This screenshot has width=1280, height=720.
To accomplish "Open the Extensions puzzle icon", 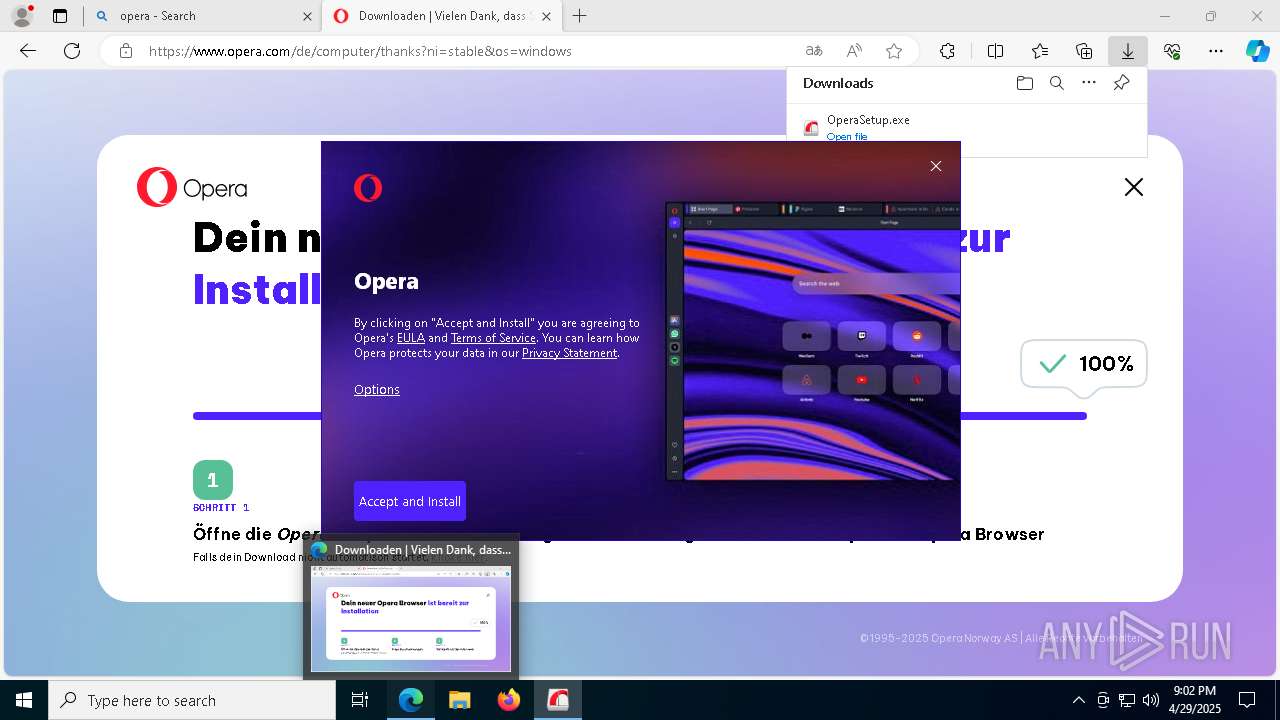I will [x=948, y=51].
